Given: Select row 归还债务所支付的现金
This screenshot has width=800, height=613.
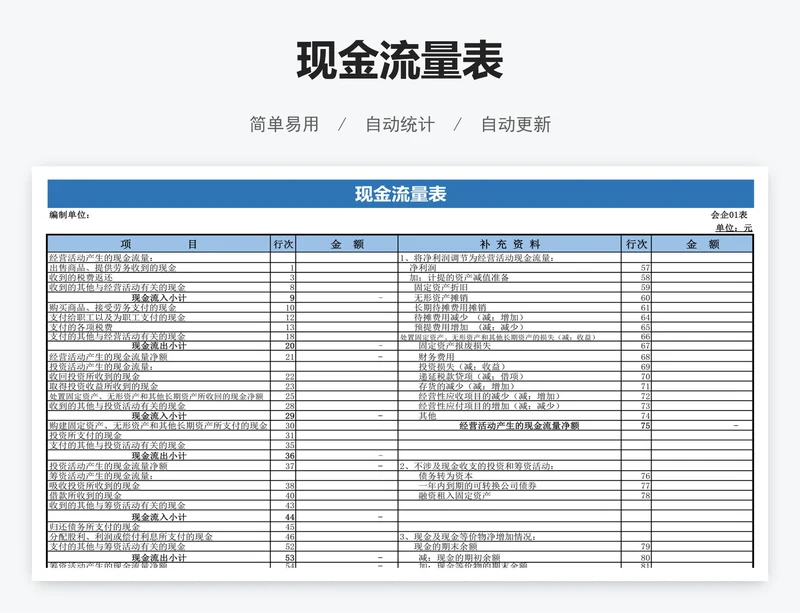Looking at the screenshot, I should tap(94, 527).
